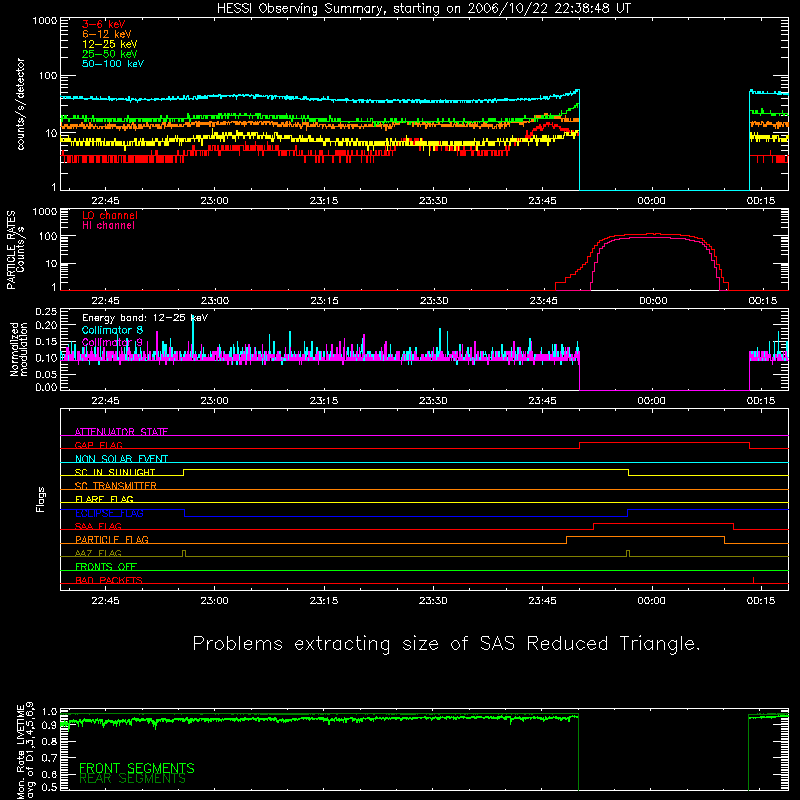Viewport: 800px width, 800px height.
Task: Click the NON SOLAR EVENT flag label
Action: click(121, 459)
